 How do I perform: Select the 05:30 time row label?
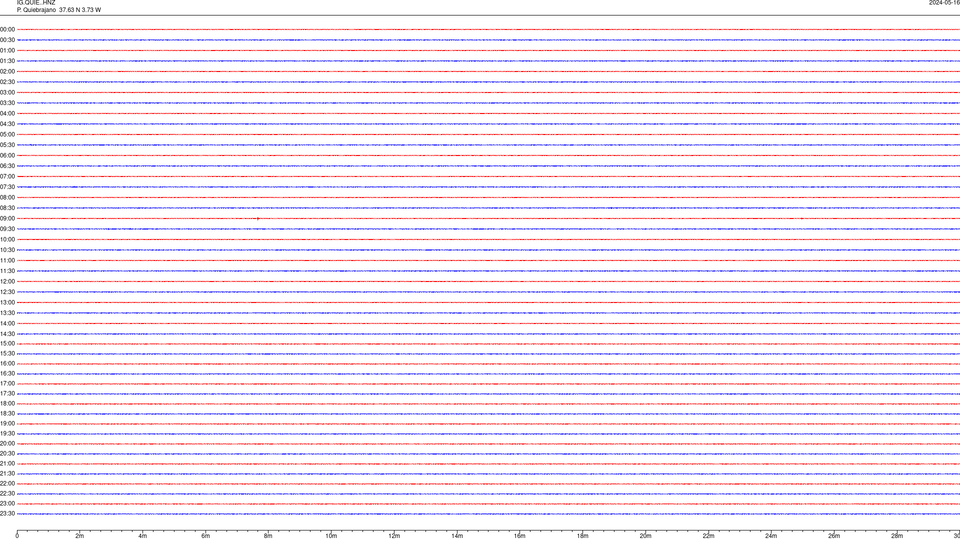(7, 144)
